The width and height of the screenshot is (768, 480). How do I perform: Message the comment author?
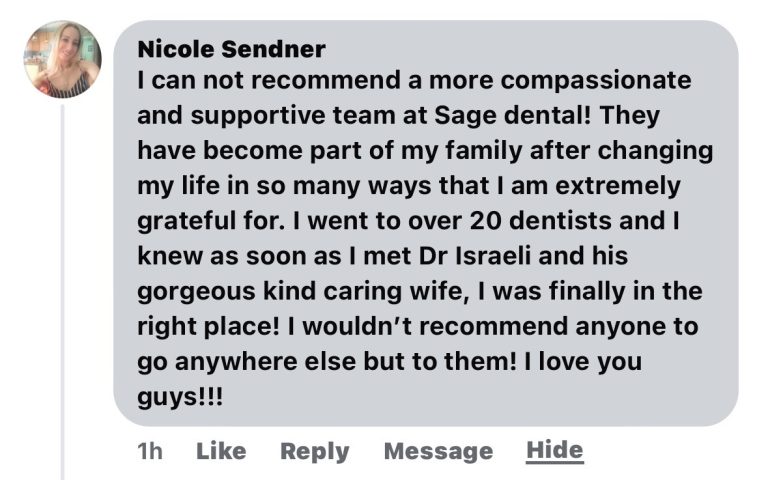pos(438,451)
